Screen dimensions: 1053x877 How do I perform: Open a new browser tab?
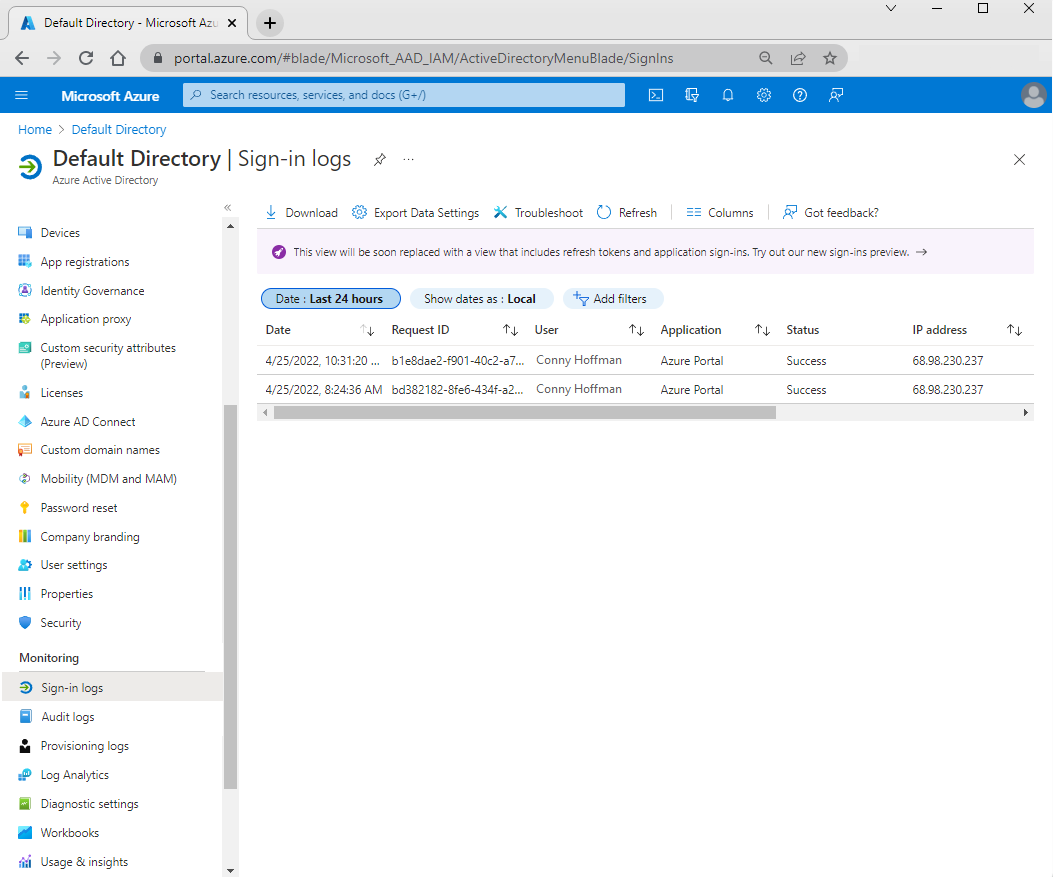point(269,23)
